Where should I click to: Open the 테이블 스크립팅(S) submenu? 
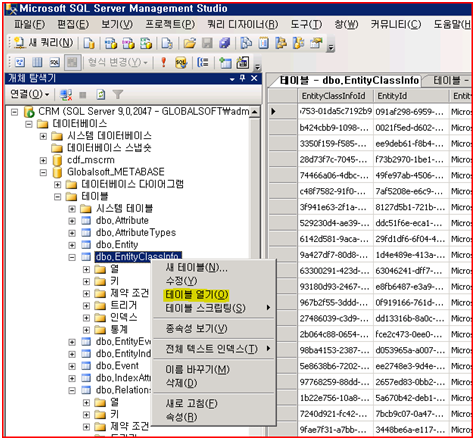[213, 308]
